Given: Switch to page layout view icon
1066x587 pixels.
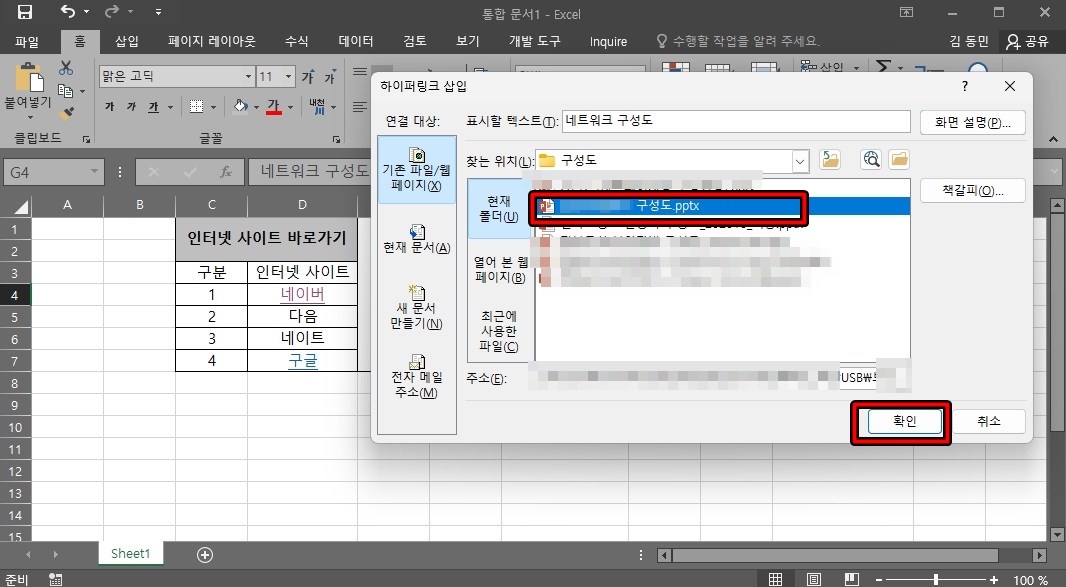Looking at the screenshot, I should (814, 580).
